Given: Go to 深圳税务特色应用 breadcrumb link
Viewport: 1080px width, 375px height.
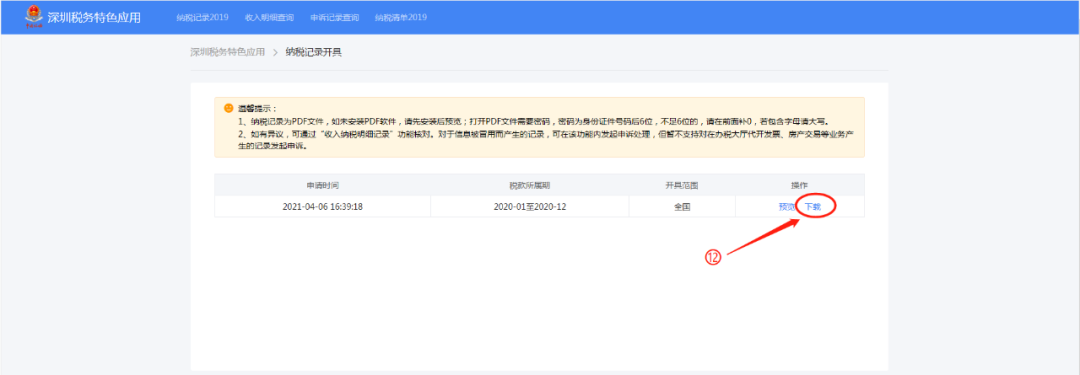Looking at the screenshot, I should [228, 52].
